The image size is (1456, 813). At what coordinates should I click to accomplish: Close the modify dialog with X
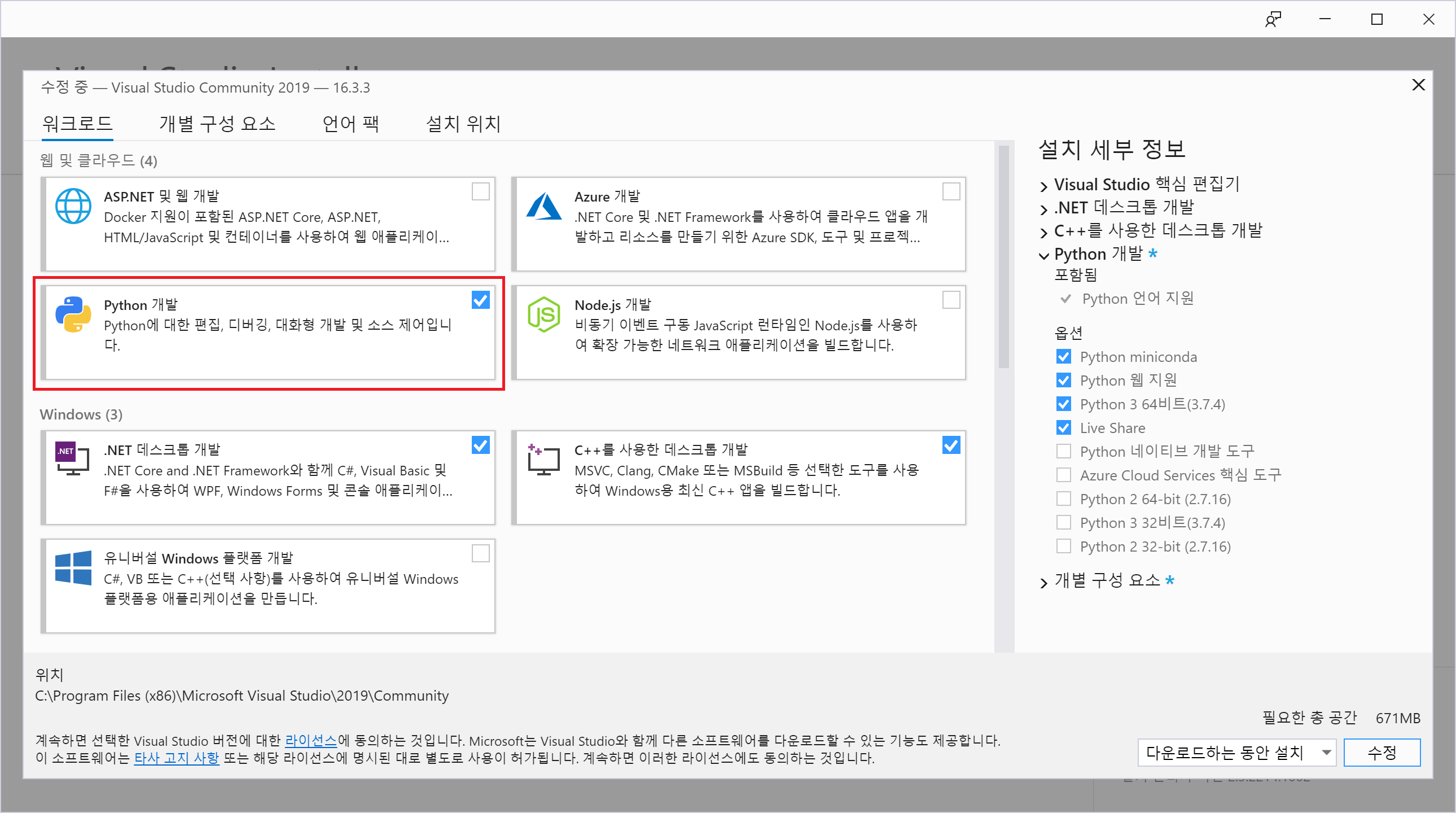pos(1418,85)
